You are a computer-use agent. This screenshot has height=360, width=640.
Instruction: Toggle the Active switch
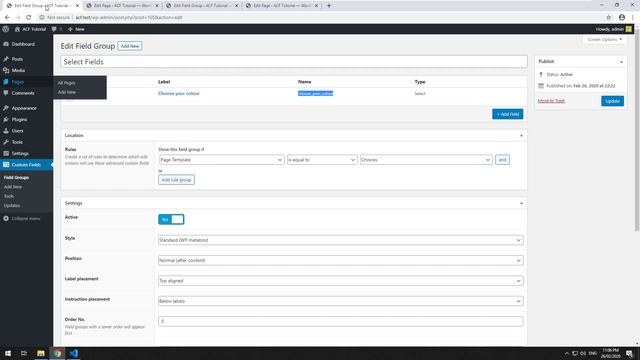pos(171,220)
